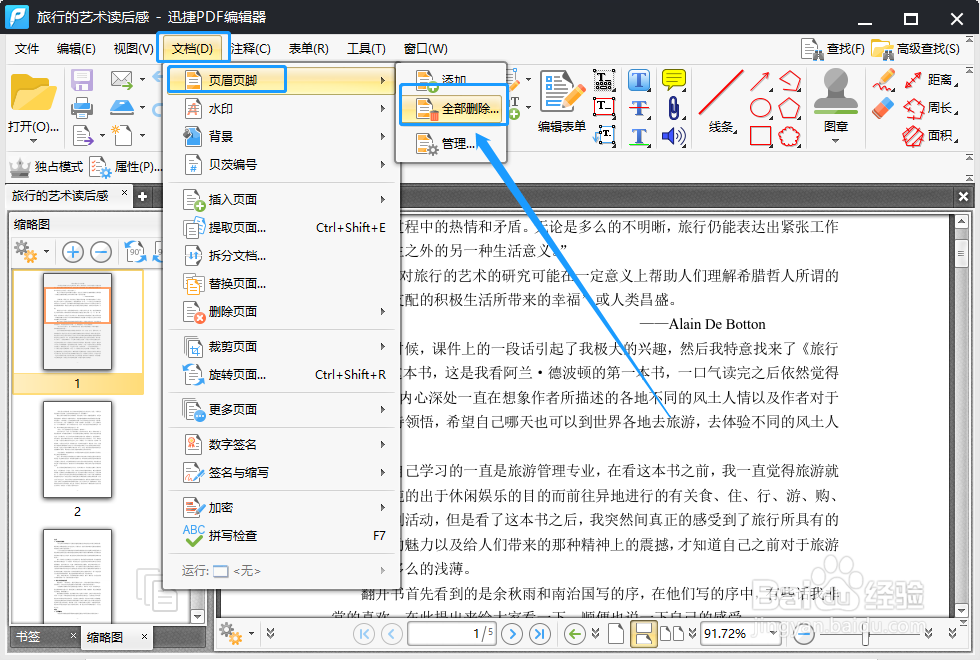
Task: Click the Find (查找) button
Action: (x=834, y=48)
